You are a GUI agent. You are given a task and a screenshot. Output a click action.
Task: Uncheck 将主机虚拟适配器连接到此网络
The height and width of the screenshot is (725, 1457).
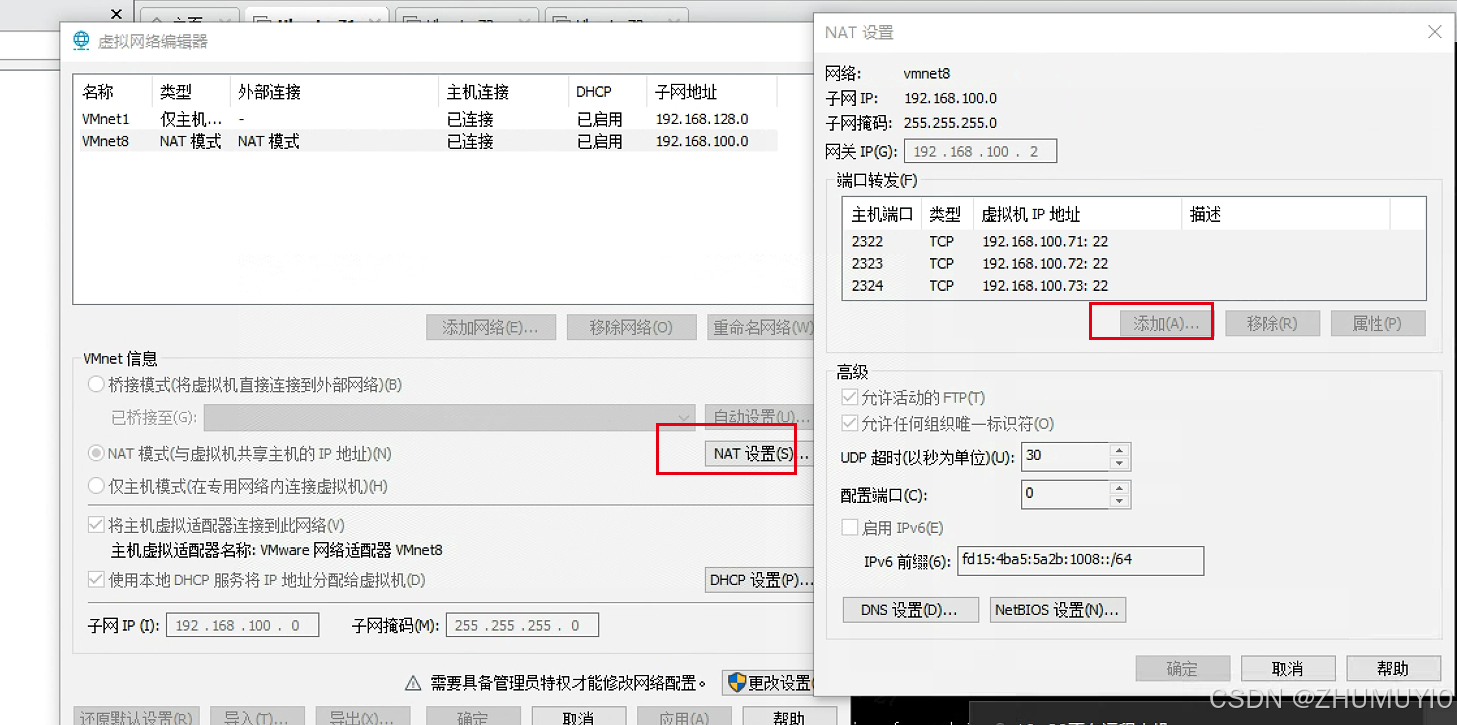(94, 523)
